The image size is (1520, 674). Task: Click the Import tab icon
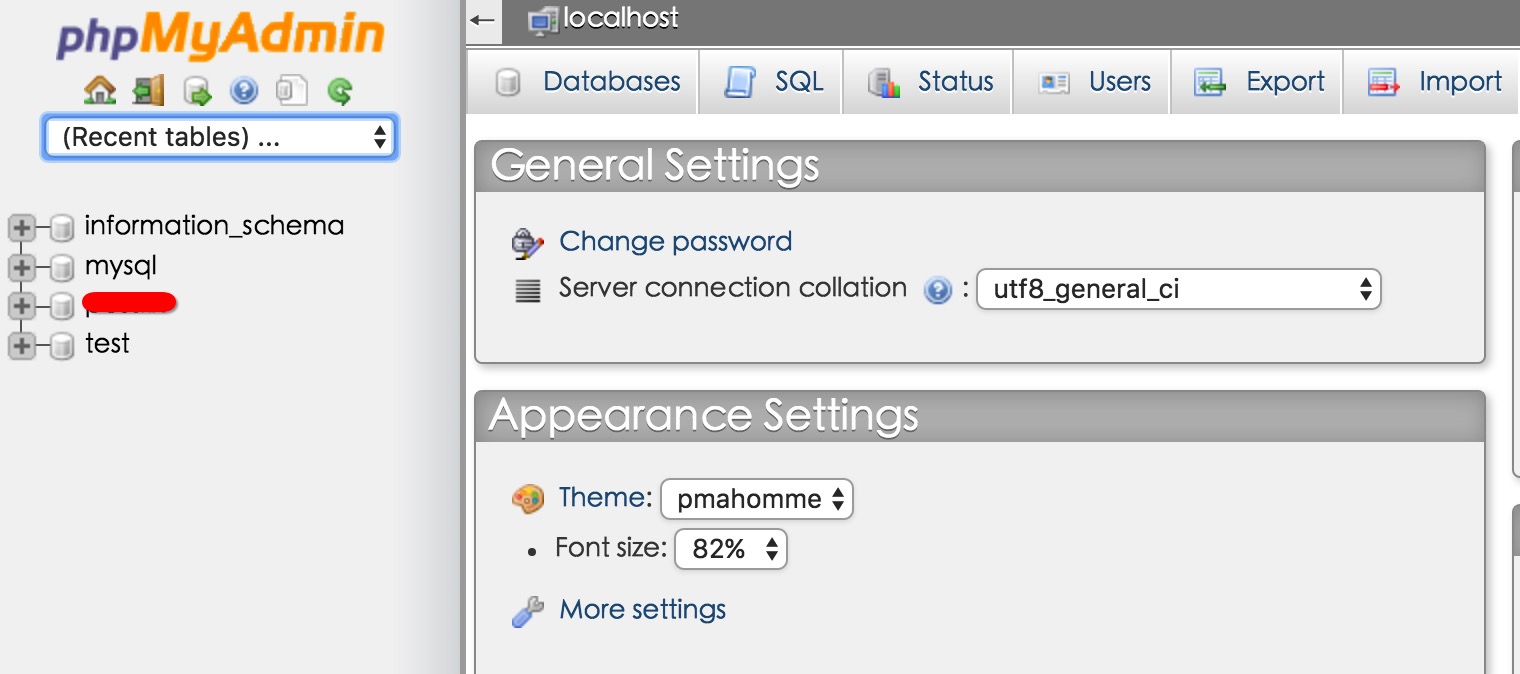click(1384, 83)
